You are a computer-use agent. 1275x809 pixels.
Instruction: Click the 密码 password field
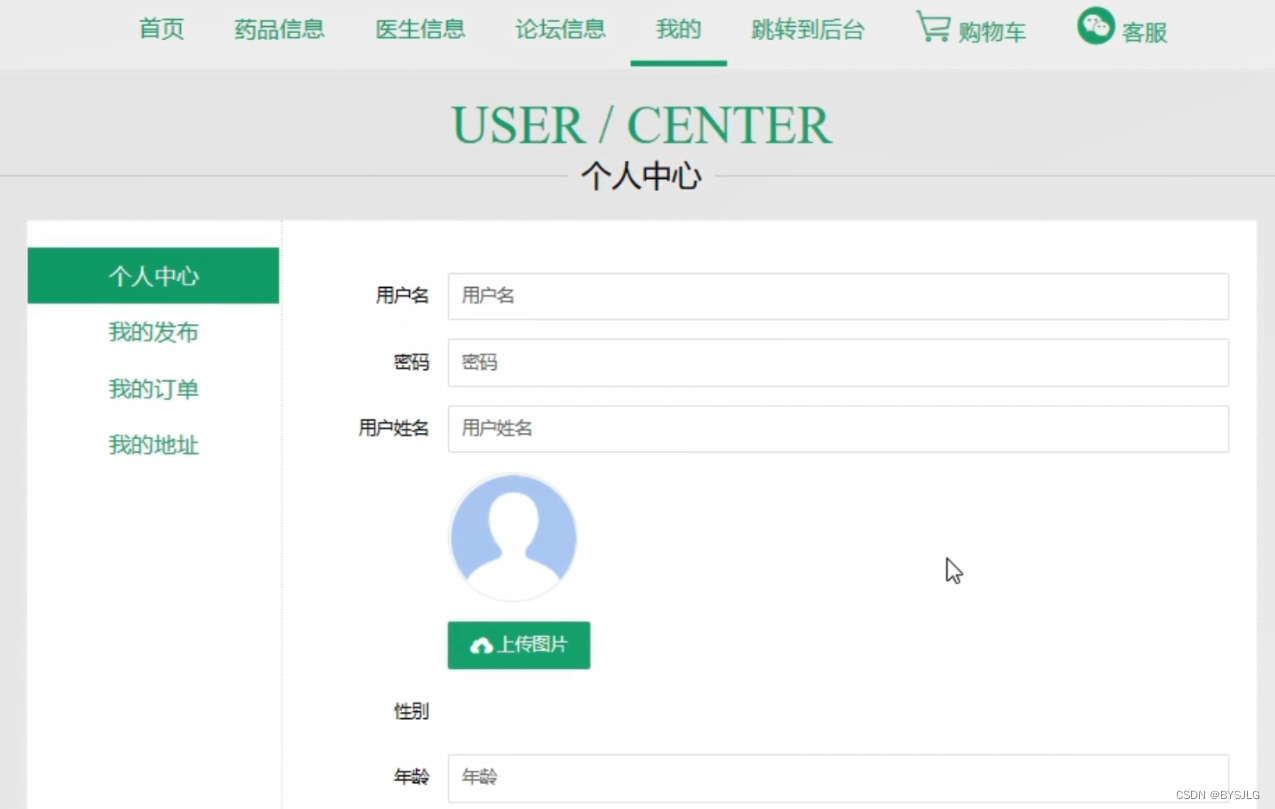click(838, 362)
